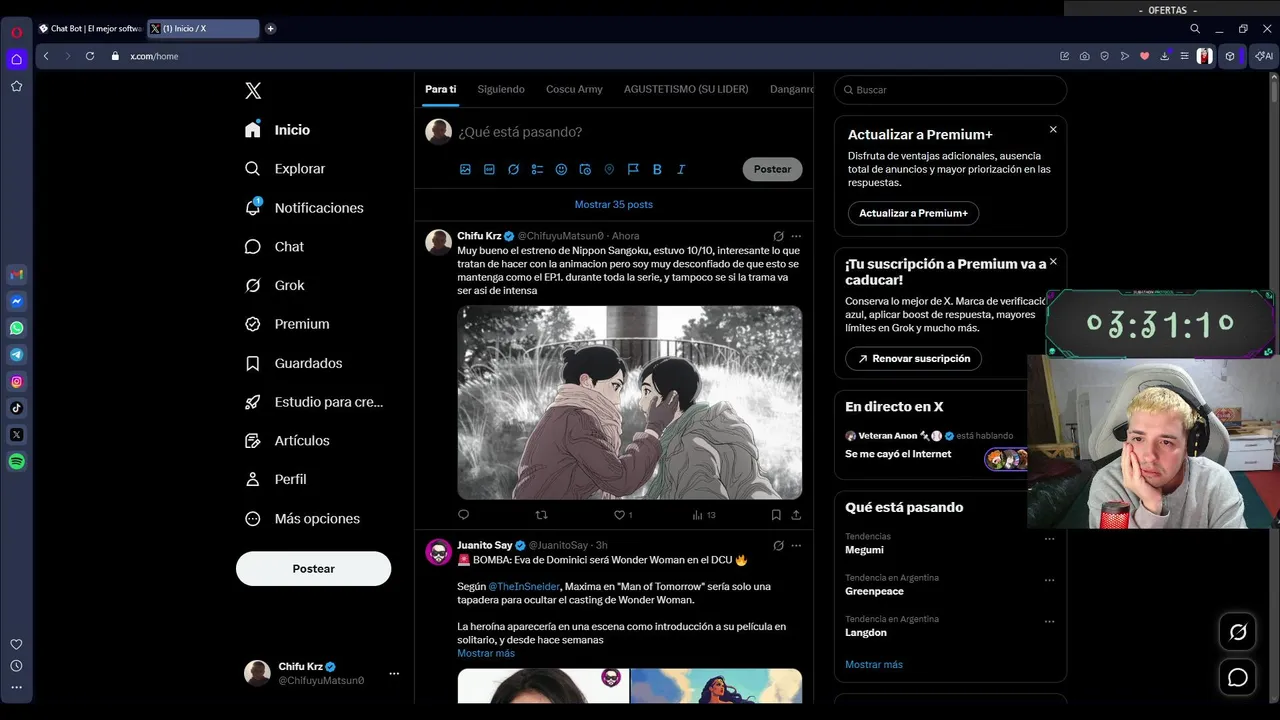The height and width of the screenshot is (720, 1280).
Task: Open options for Megumi trend
Action: click(x=1049, y=539)
